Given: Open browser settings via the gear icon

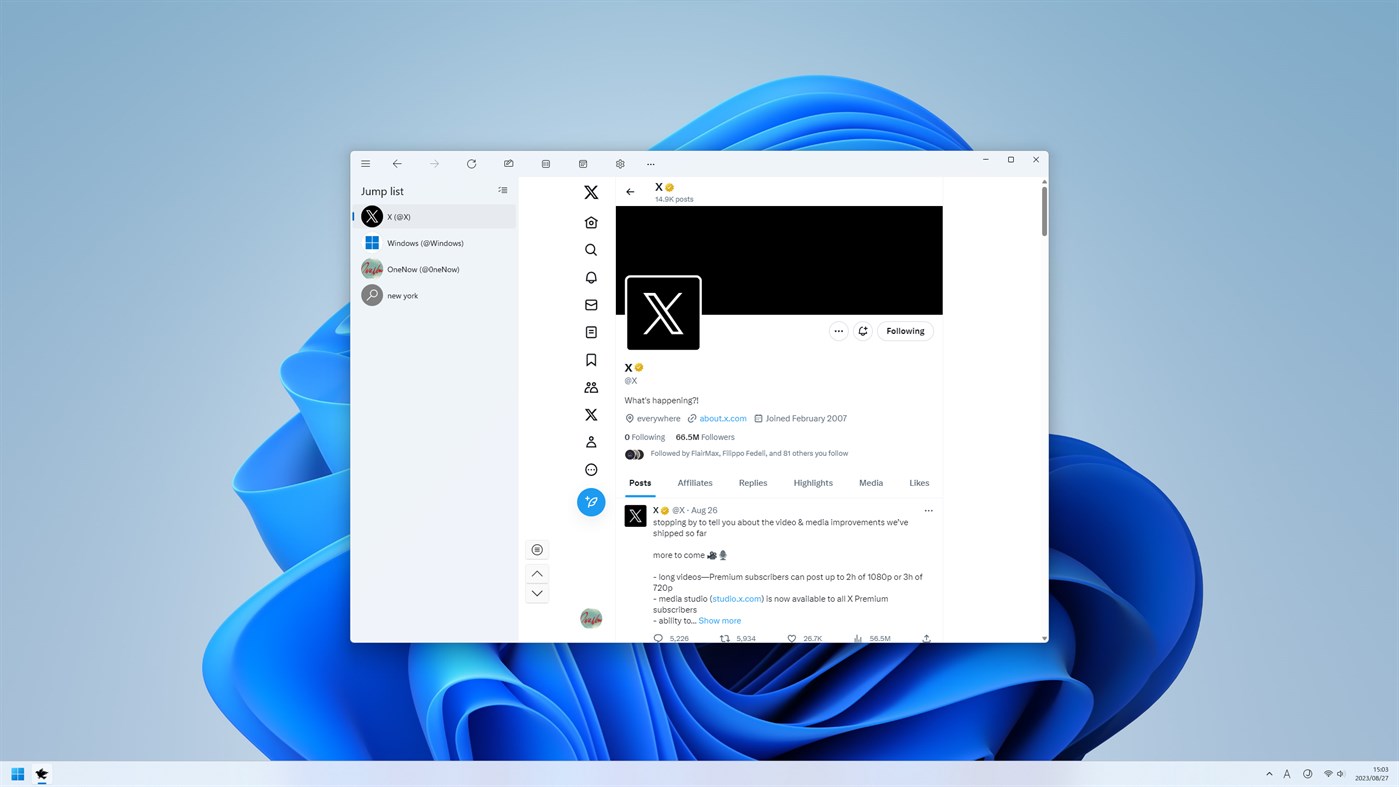Looking at the screenshot, I should coord(619,163).
